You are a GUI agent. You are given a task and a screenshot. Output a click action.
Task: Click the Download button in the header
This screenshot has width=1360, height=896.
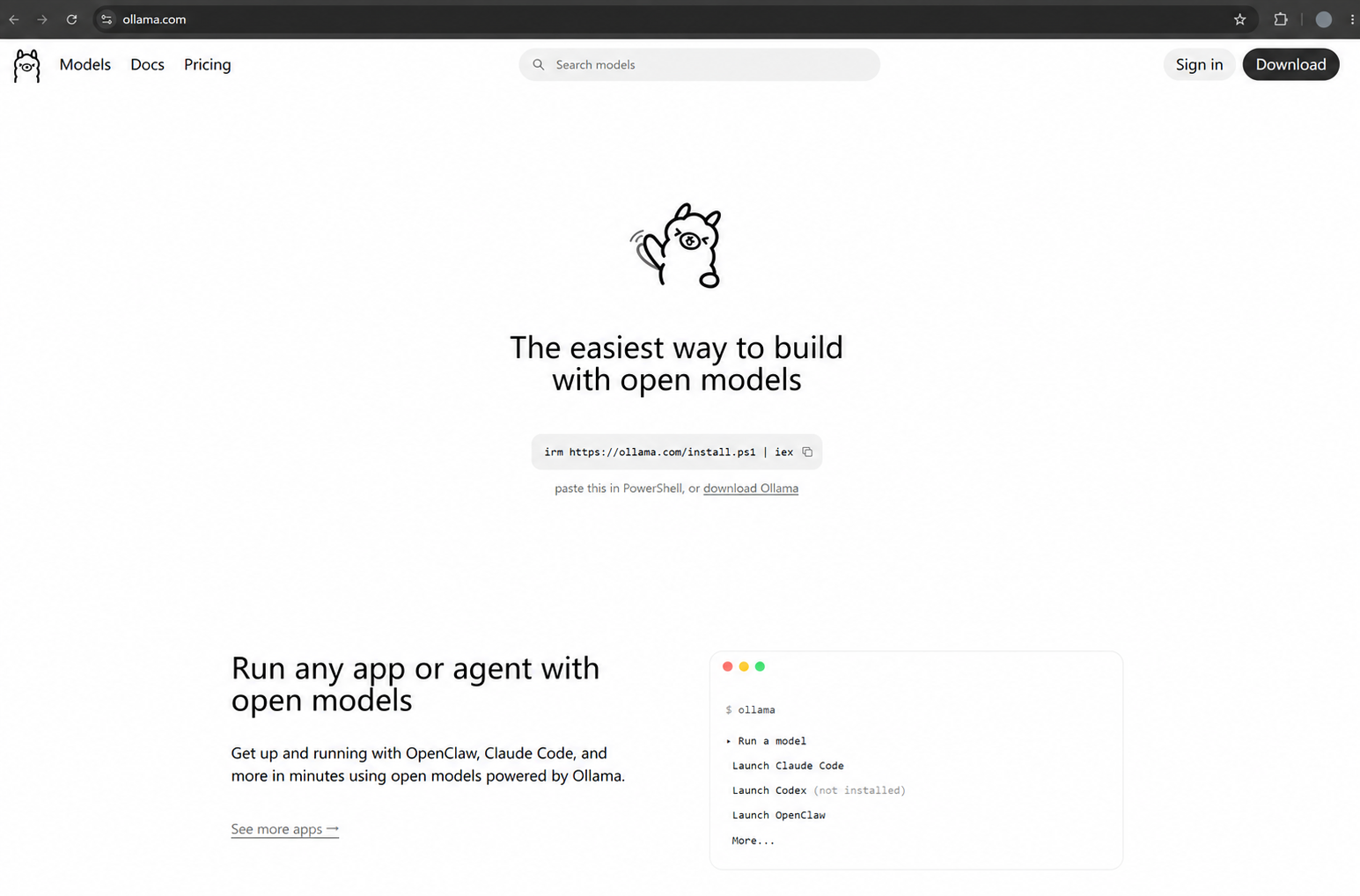(x=1290, y=64)
